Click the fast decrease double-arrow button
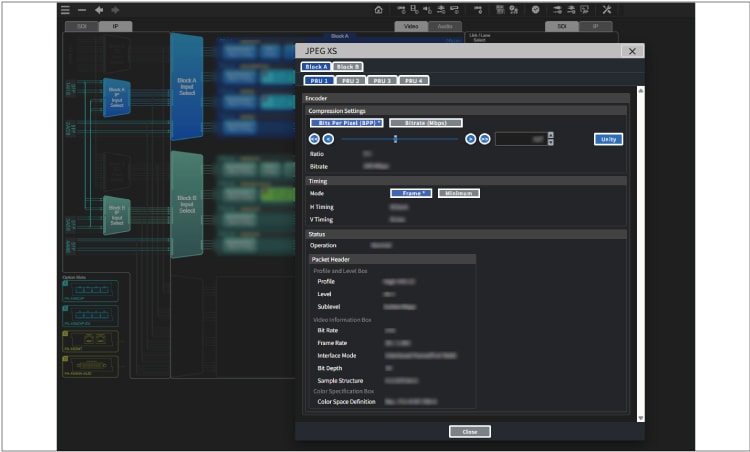750x452 pixels. click(x=314, y=139)
